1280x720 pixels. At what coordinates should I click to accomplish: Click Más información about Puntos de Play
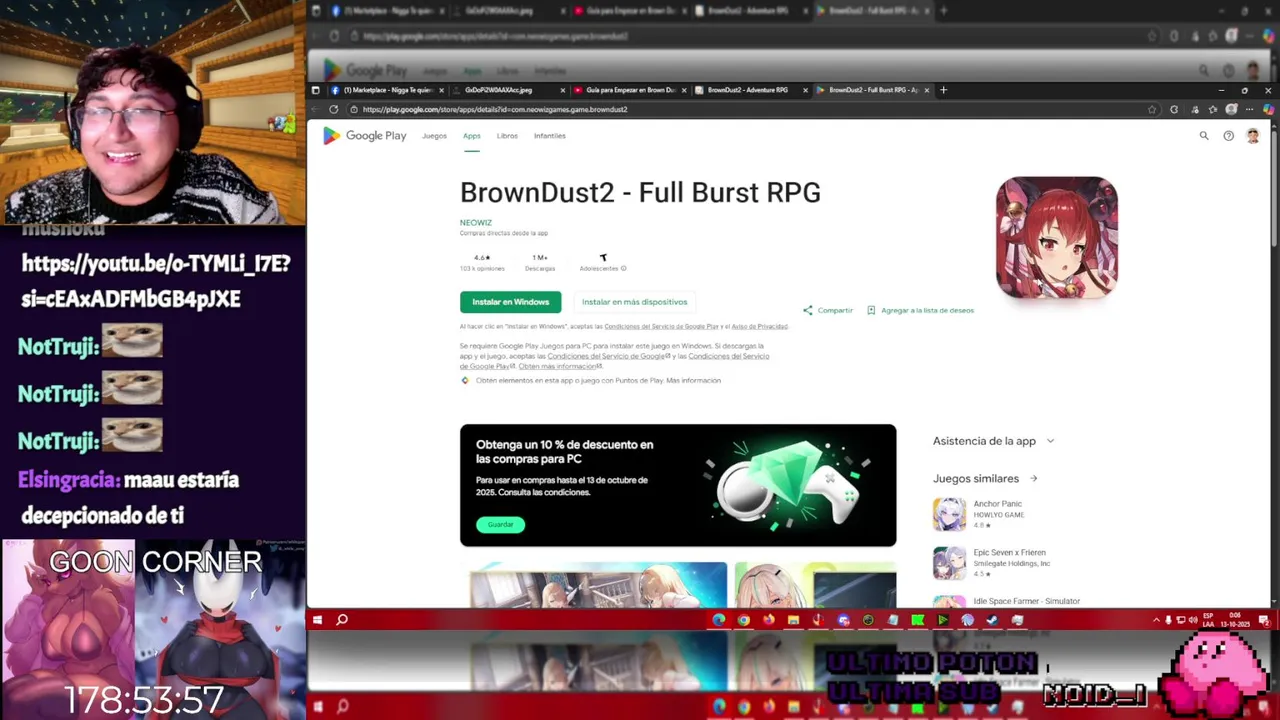coord(693,381)
